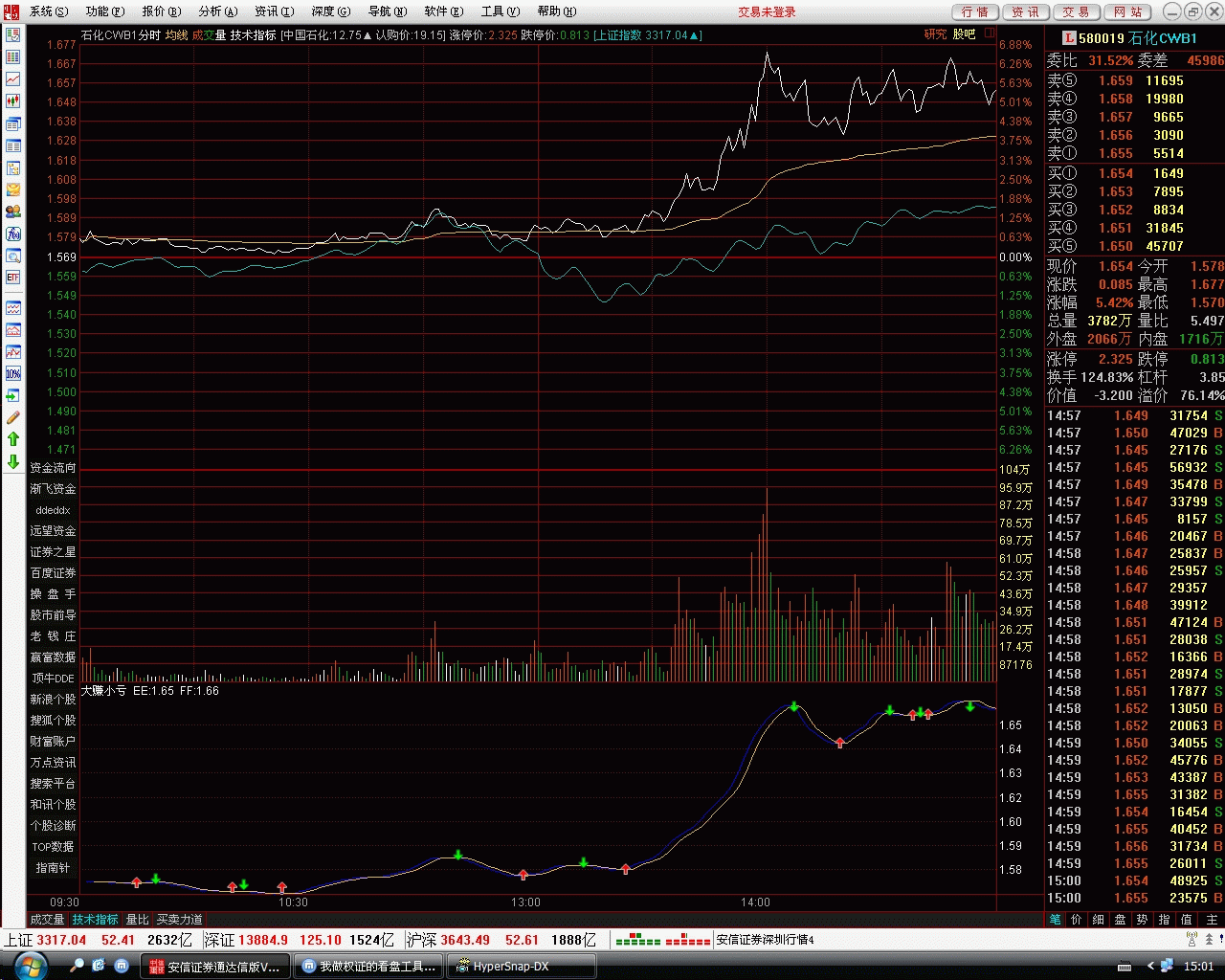This screenshot has width=1225, height=980.
Task: Open the 指南针 sidebar item
Action: 53,868
